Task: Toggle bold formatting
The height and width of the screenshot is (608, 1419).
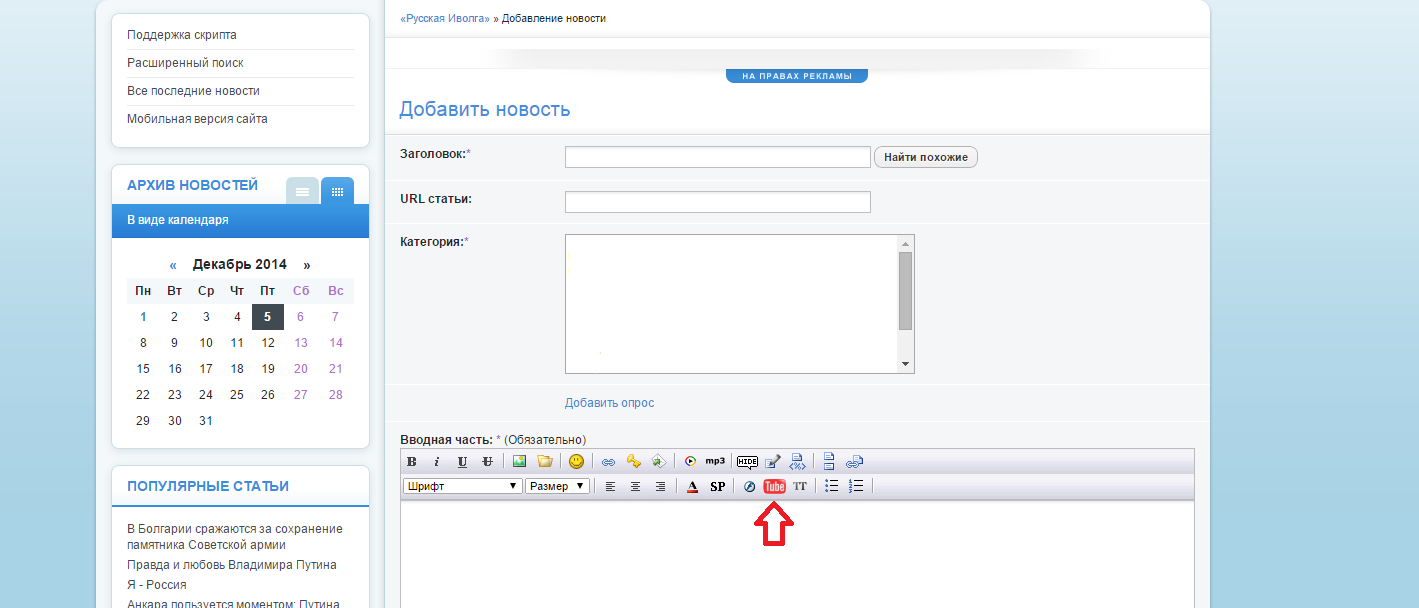Action: pos(411,461)
